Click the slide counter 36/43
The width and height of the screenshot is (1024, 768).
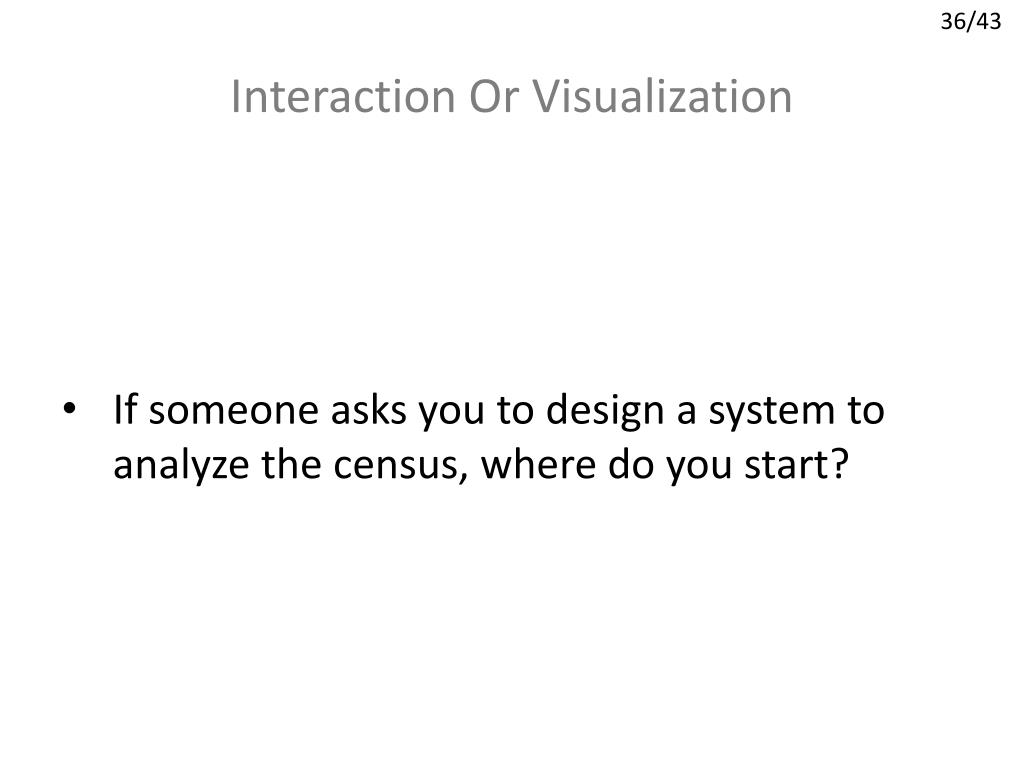(x=970, y=22)
